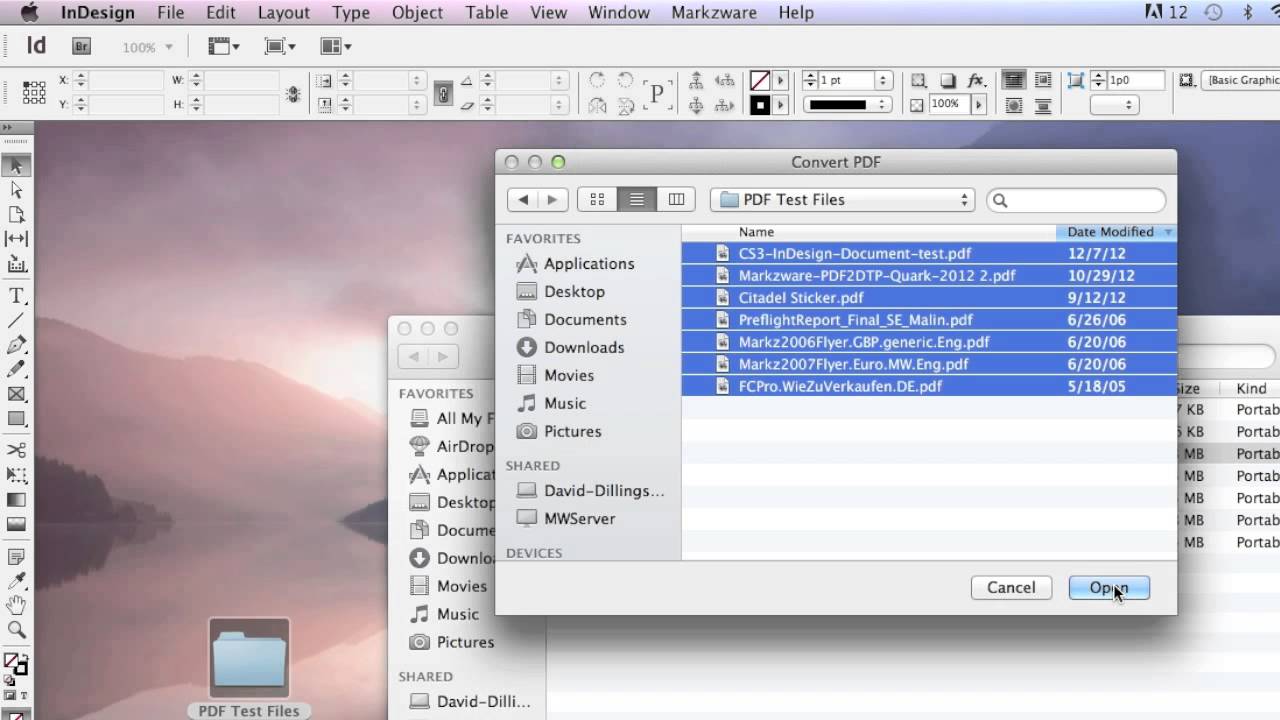Select the Pencil tool
This screenshot has height=720, width=1280.
16,370
